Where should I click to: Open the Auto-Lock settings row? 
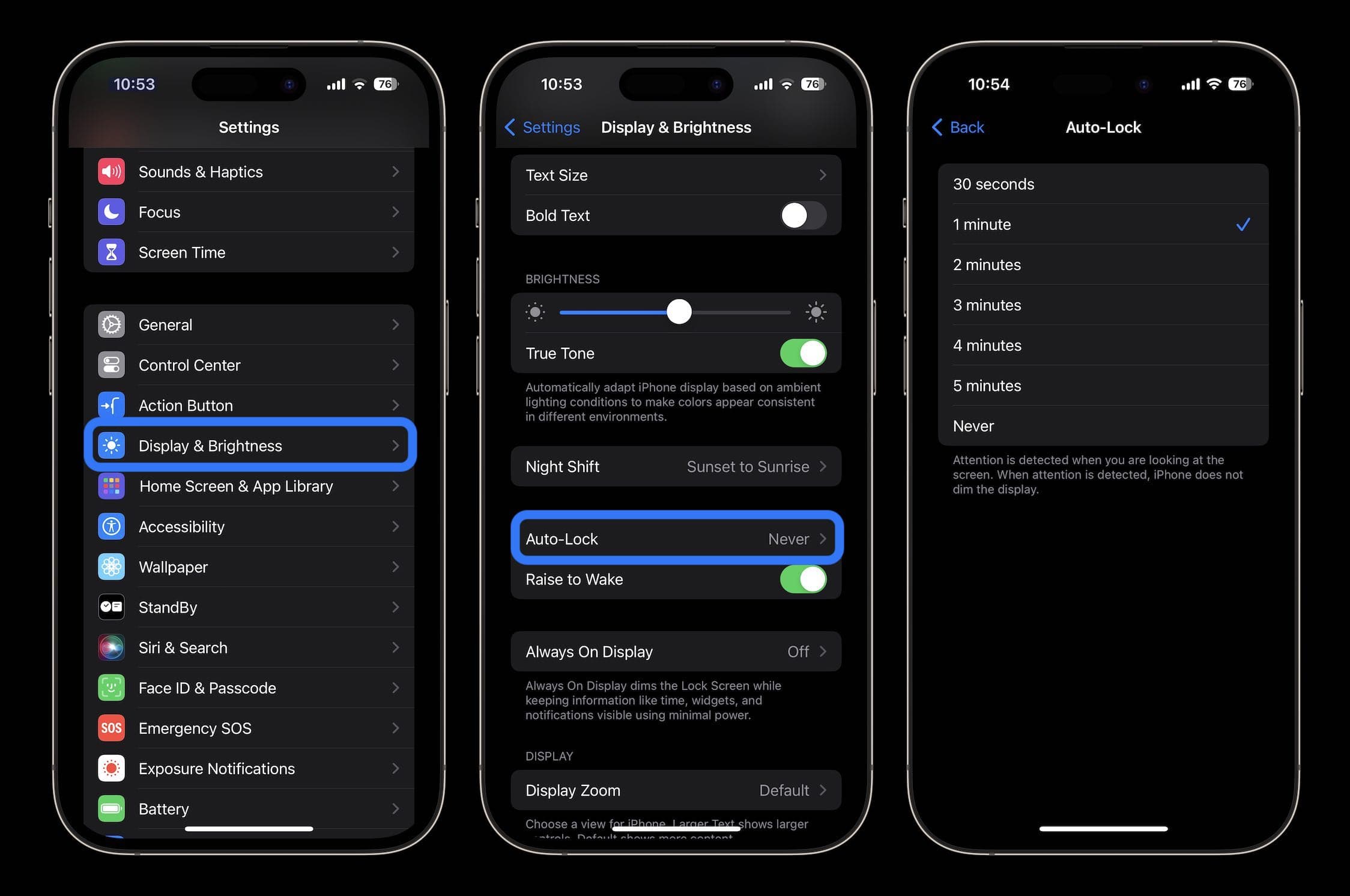pyautogui.click(x=674, y=539)
